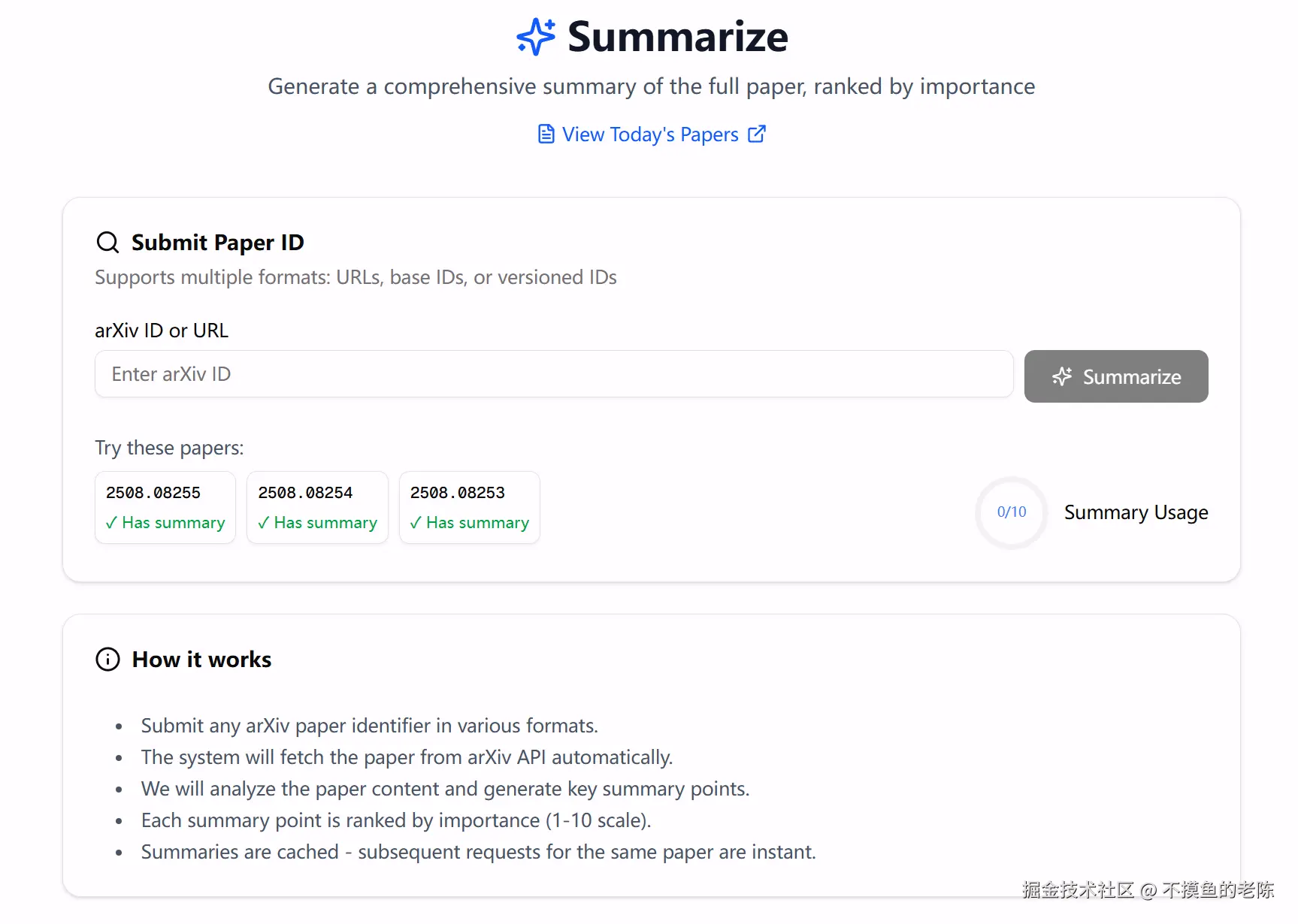
Task: Click the info icon next to How it works
Action: (x=107, y=659)
